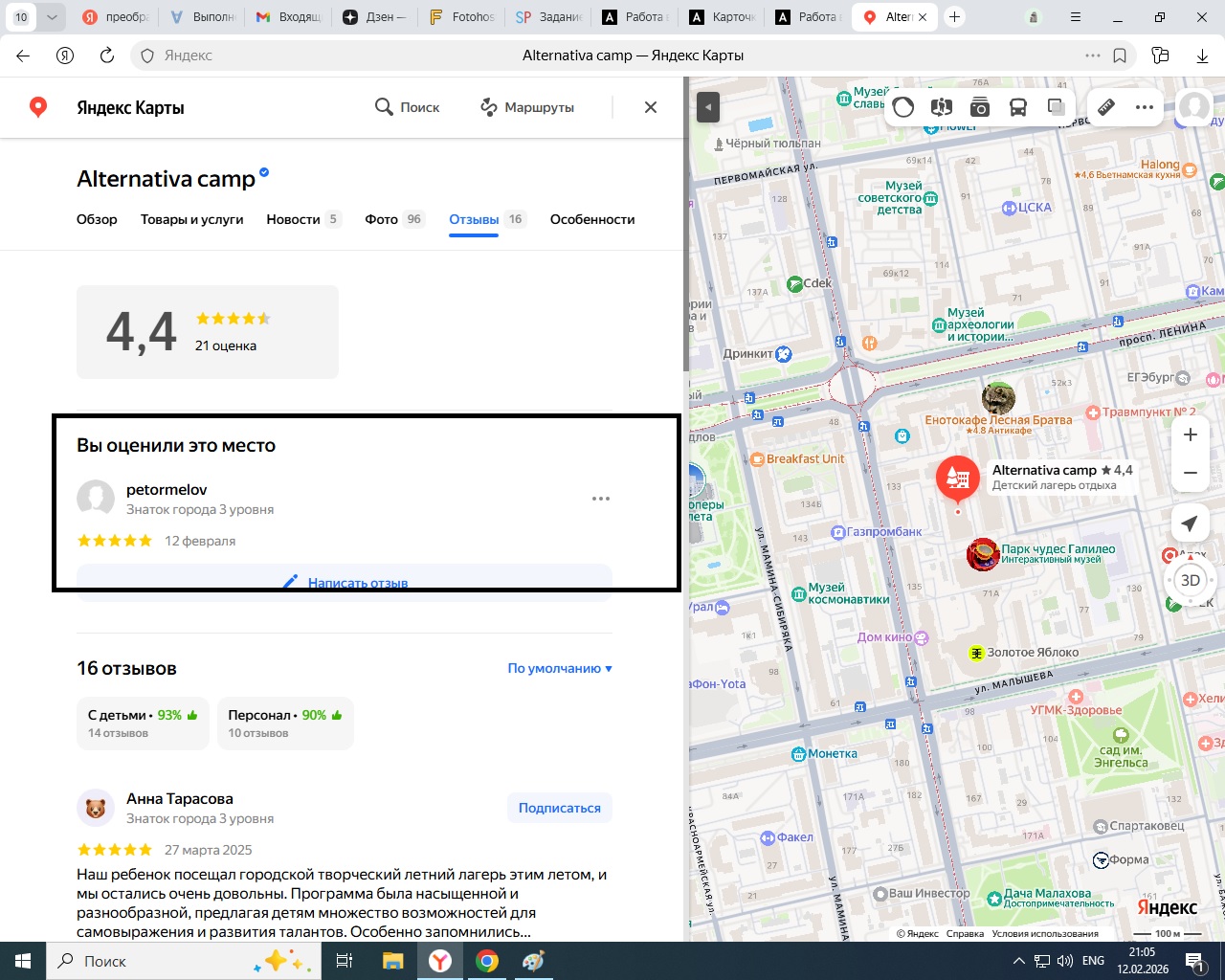Click the 'Написать отзыв' link
Viewport: 1225px width, 980px height.
tap(357, 582)
